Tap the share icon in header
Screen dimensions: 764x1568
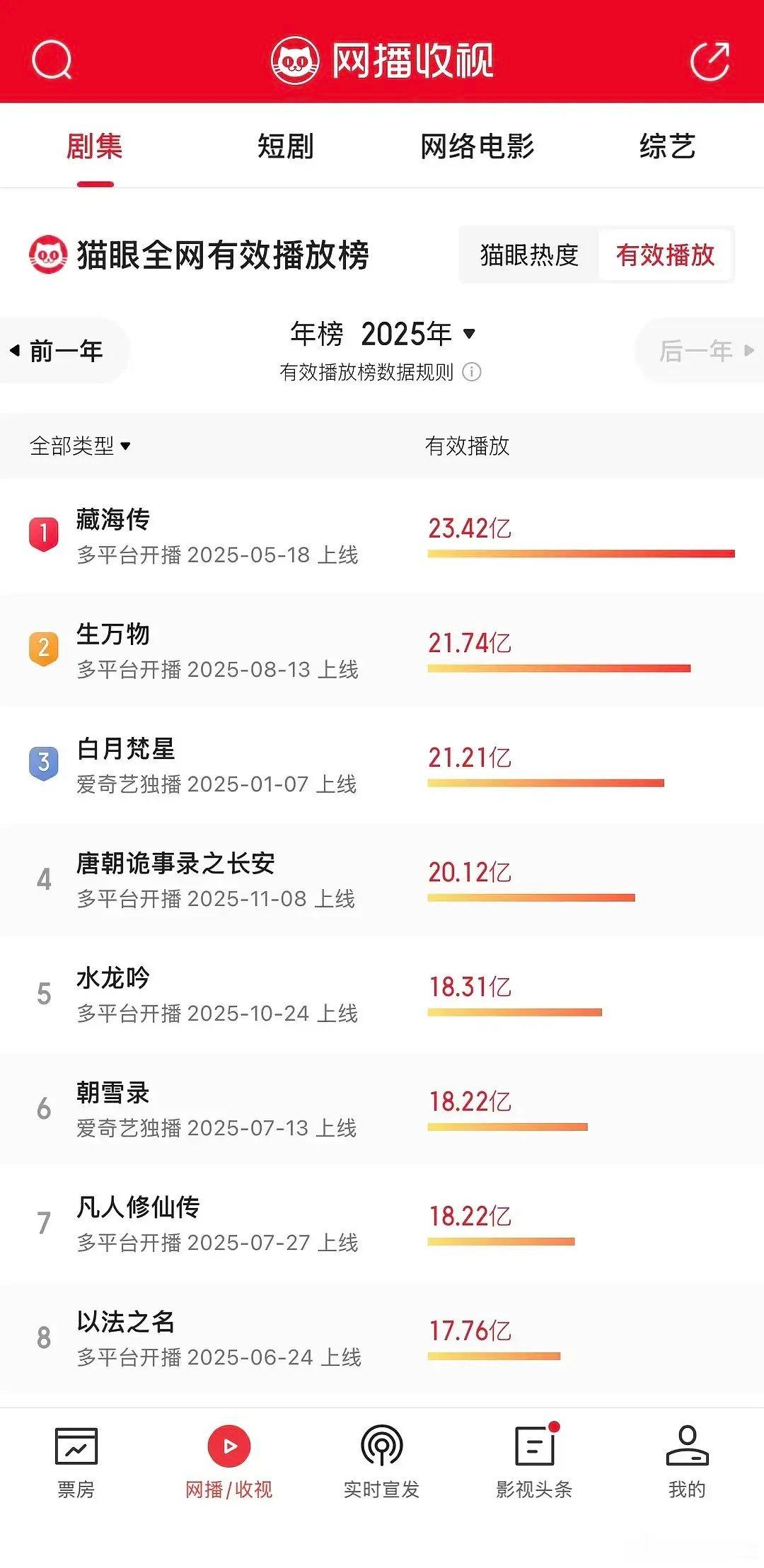(710, 62)
